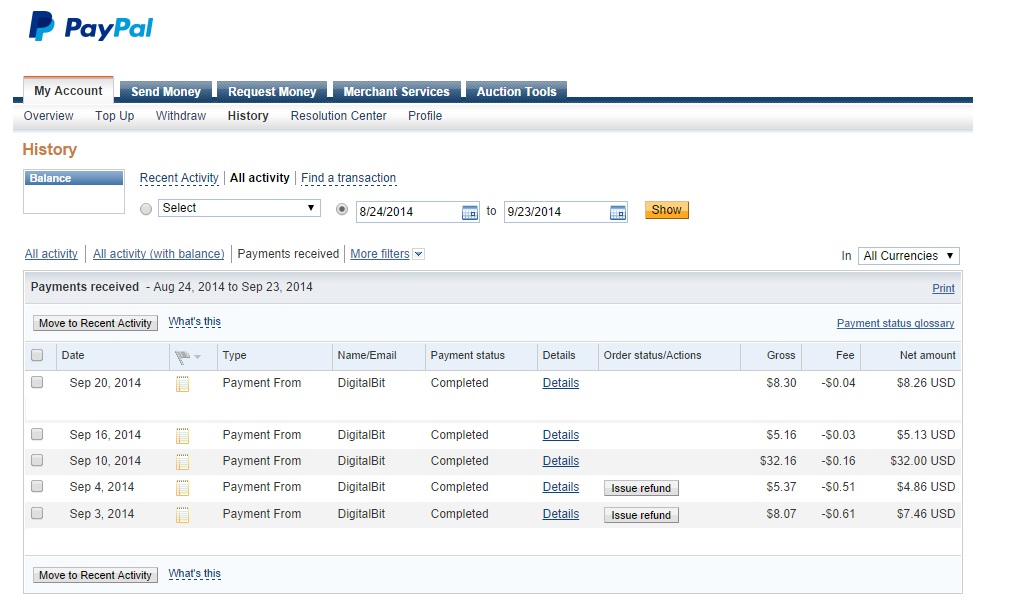The width and height of the screenshot is (1023, 610).
Task: Go to History submenu
Action: pyautogui.click(x=248, y=115)
